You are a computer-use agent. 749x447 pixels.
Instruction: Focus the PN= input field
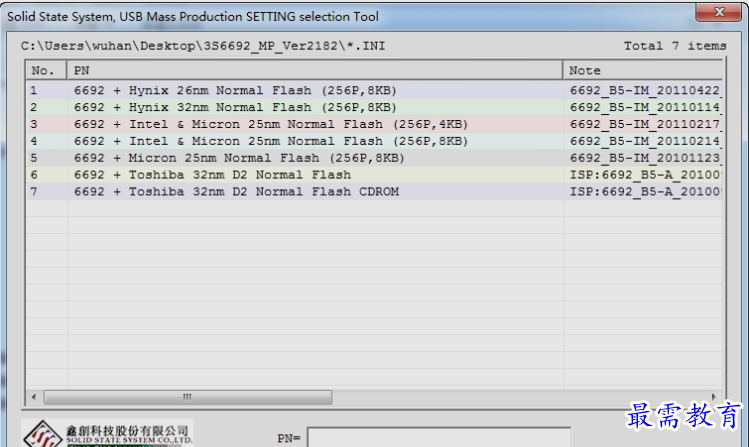(439, 437)
